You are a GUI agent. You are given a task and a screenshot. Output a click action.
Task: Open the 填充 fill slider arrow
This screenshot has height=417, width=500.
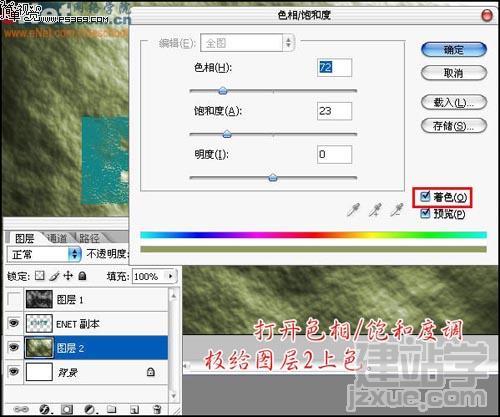click(171, 276)
